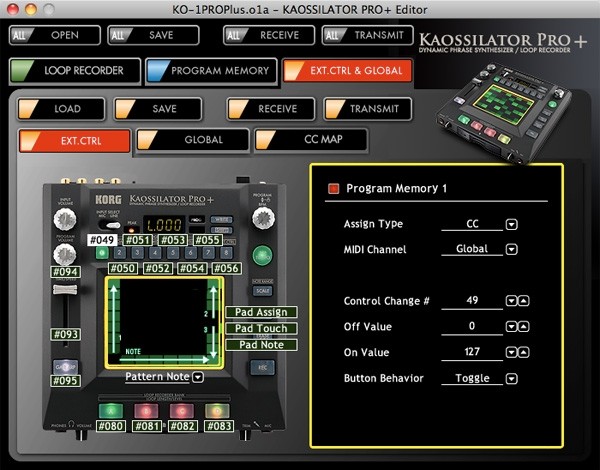Click the REC button on the device
Screen dimensions: 600x470
pyautogui.click(x=262, y=367)
